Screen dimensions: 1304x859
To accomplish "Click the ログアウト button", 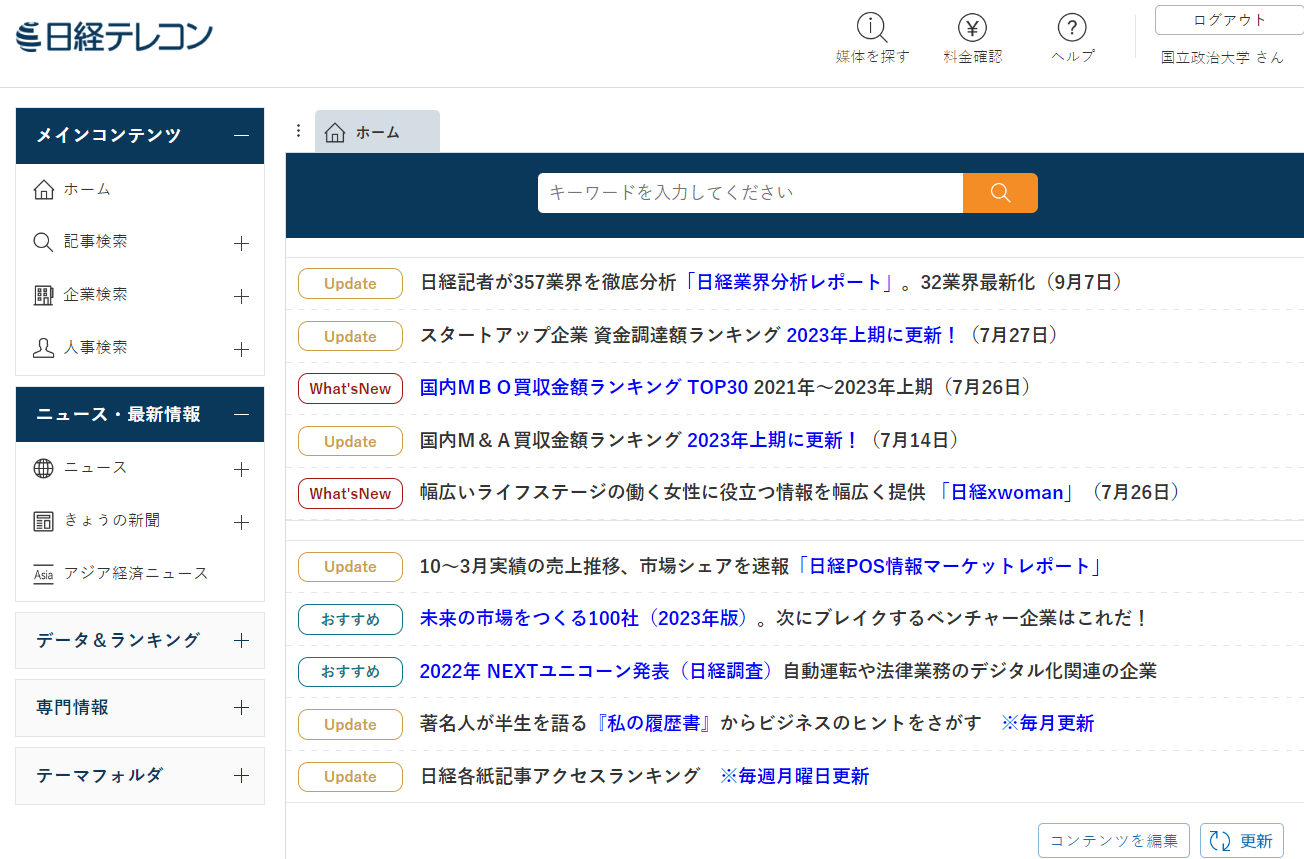I will (x=1229, y=20).
